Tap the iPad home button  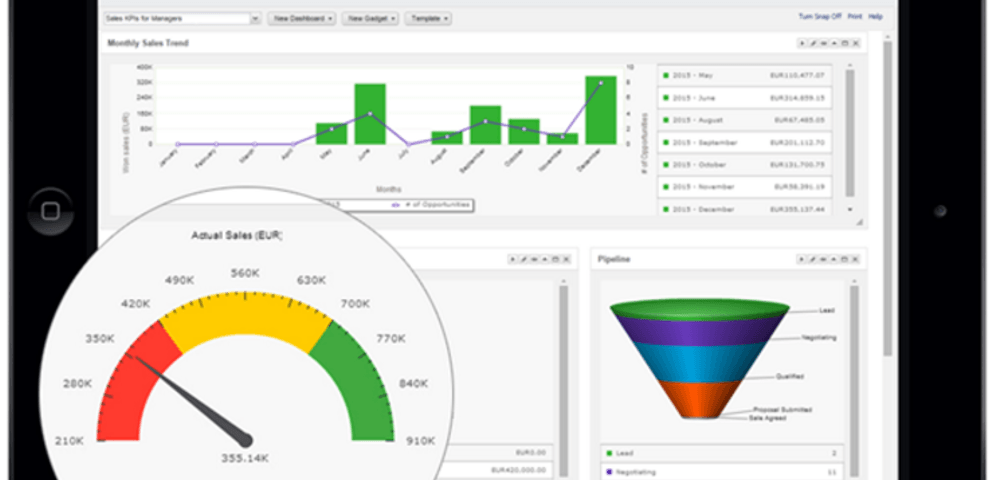tap(51, 211)
